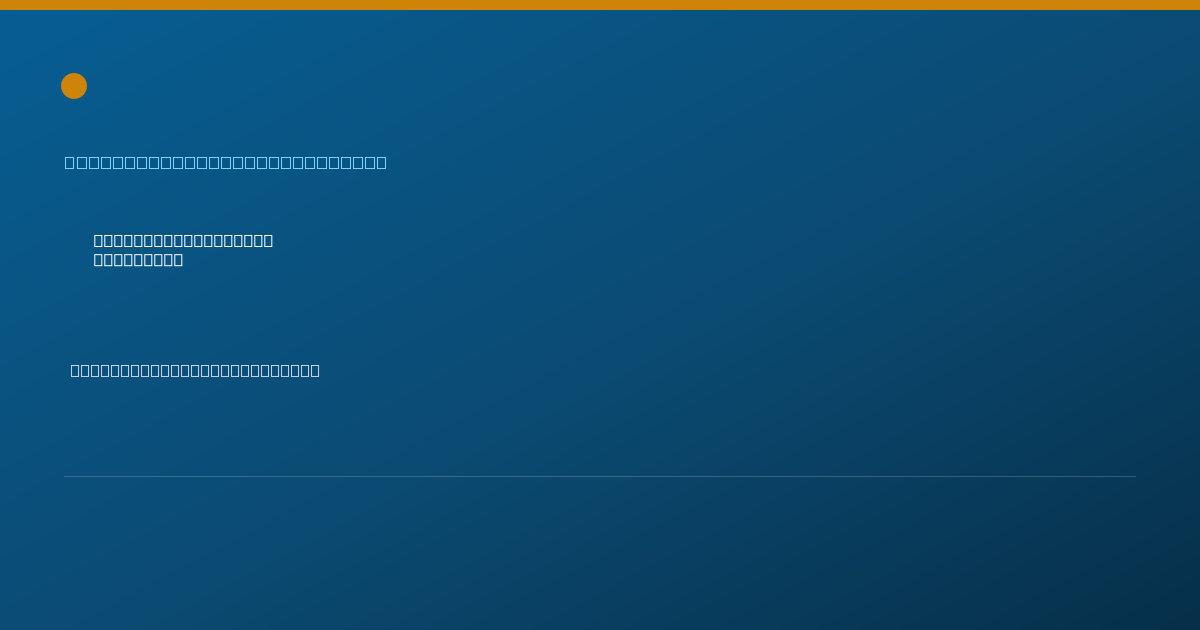Click the orange circle icon
Image resolution: width=1200 pixels, height=630 pixels.
tap(74, 86)
